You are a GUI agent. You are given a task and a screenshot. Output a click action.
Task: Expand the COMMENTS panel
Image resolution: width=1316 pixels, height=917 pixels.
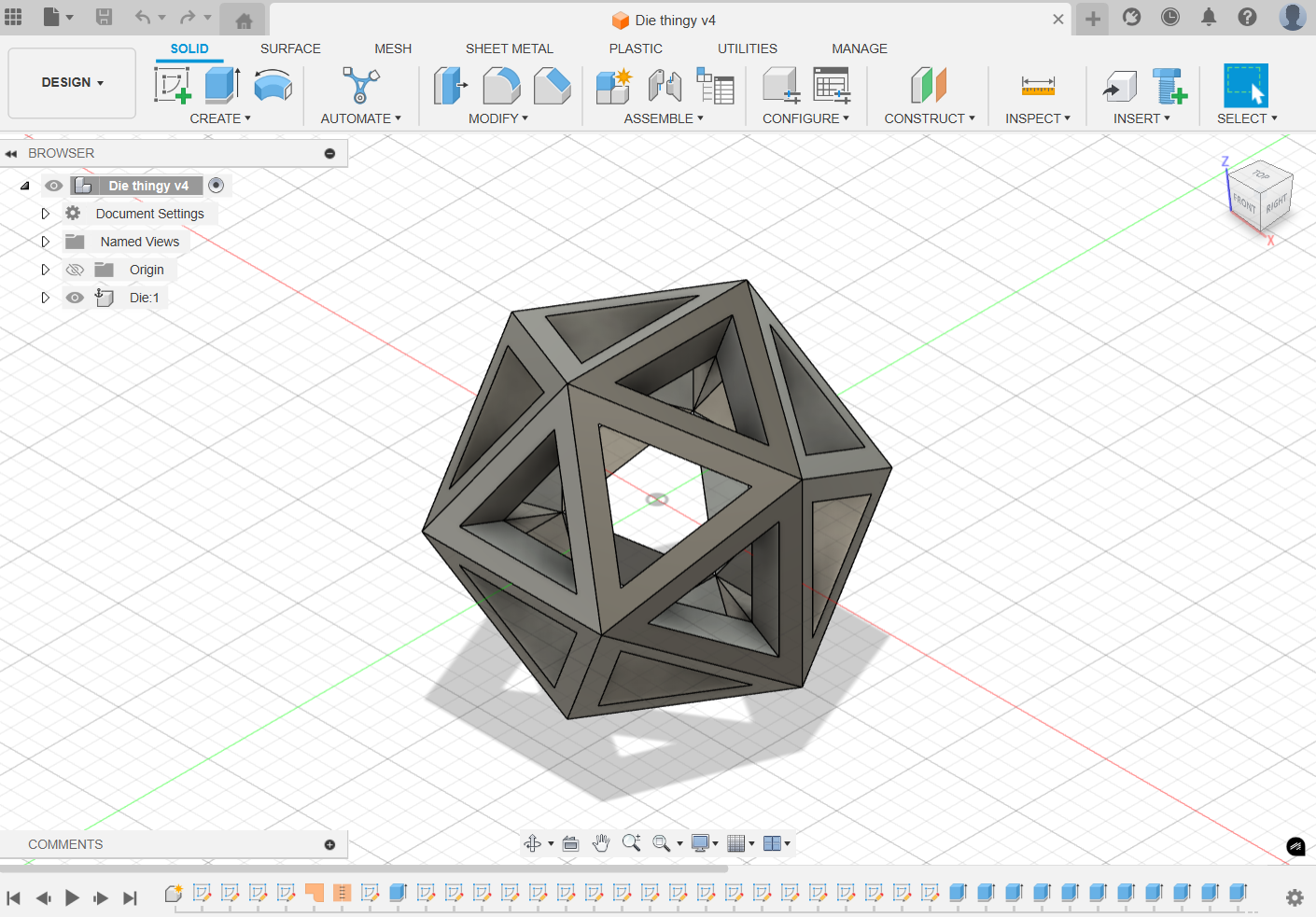(x=329, y=845)
